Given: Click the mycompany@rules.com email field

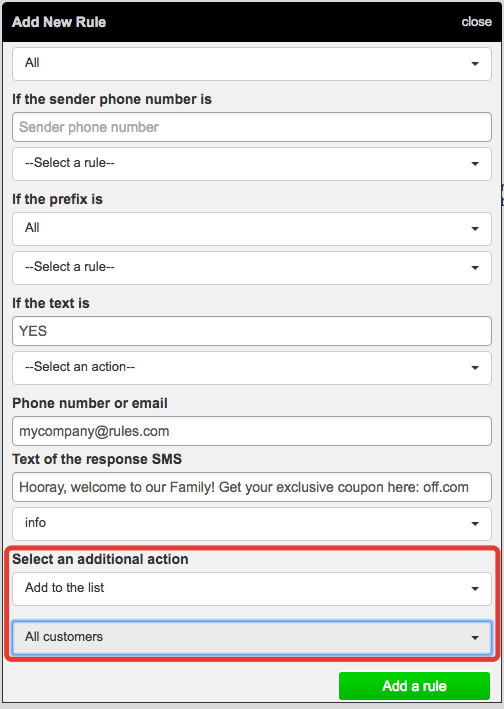Looking at the screenshot, I should pos(252,431).
